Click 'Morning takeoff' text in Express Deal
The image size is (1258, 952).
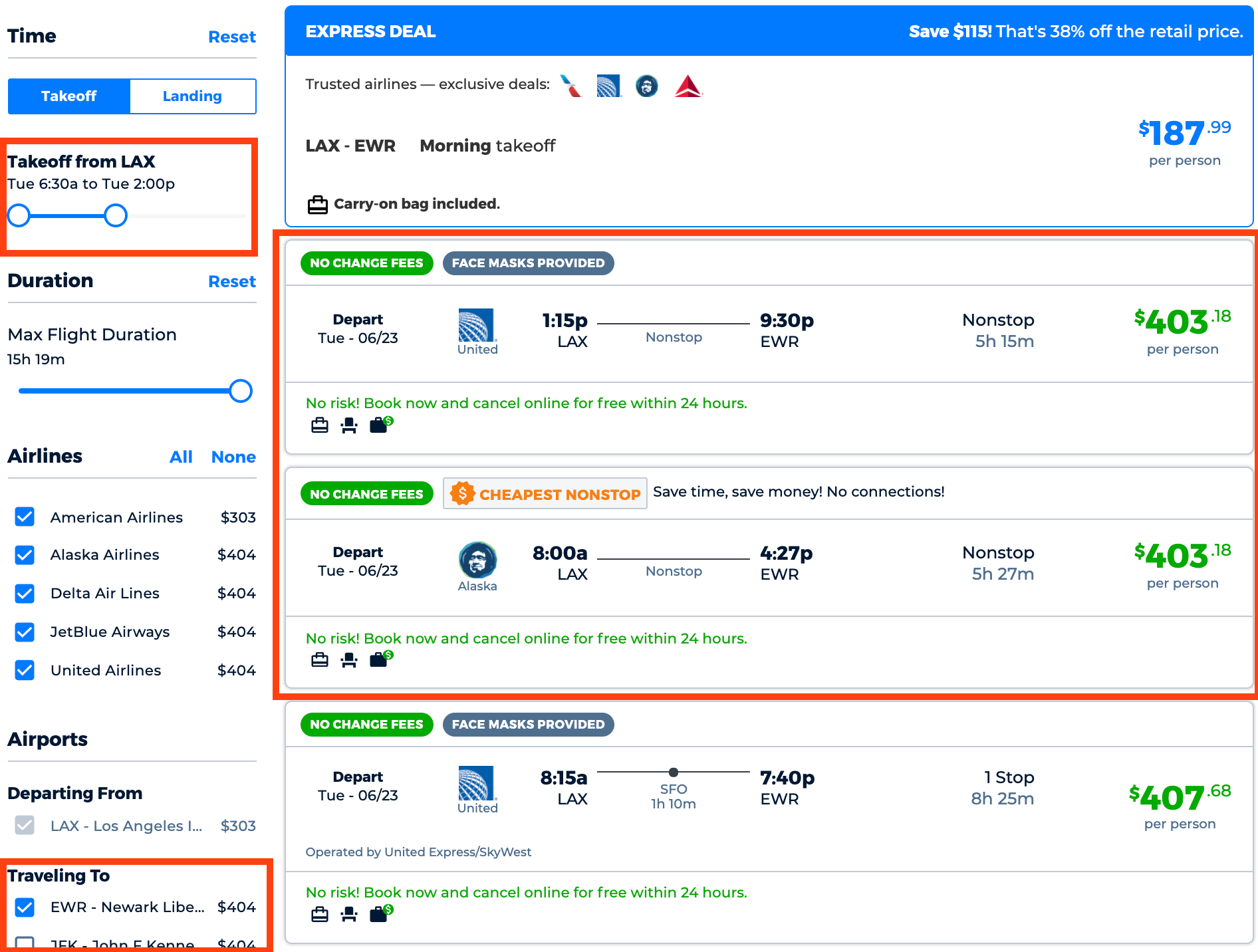(487, 146)
